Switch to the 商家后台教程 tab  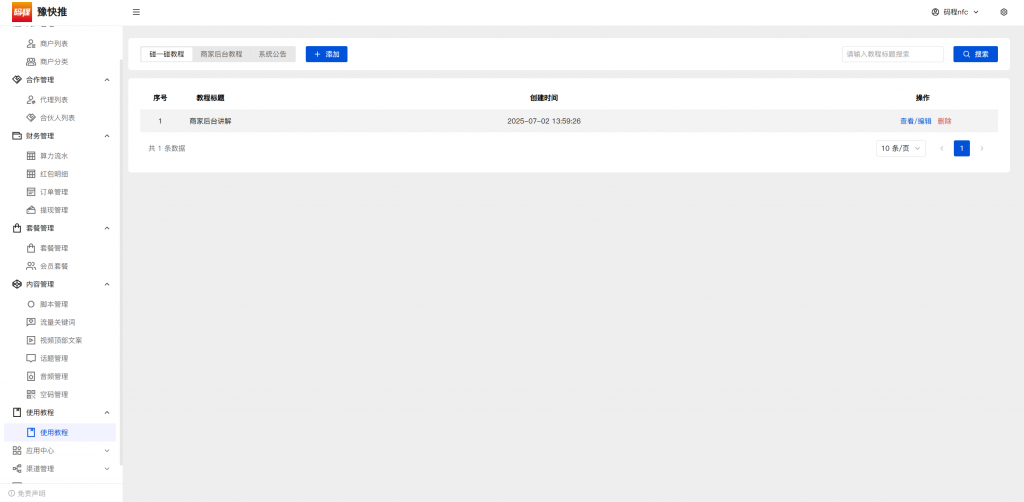coord(221,54)
